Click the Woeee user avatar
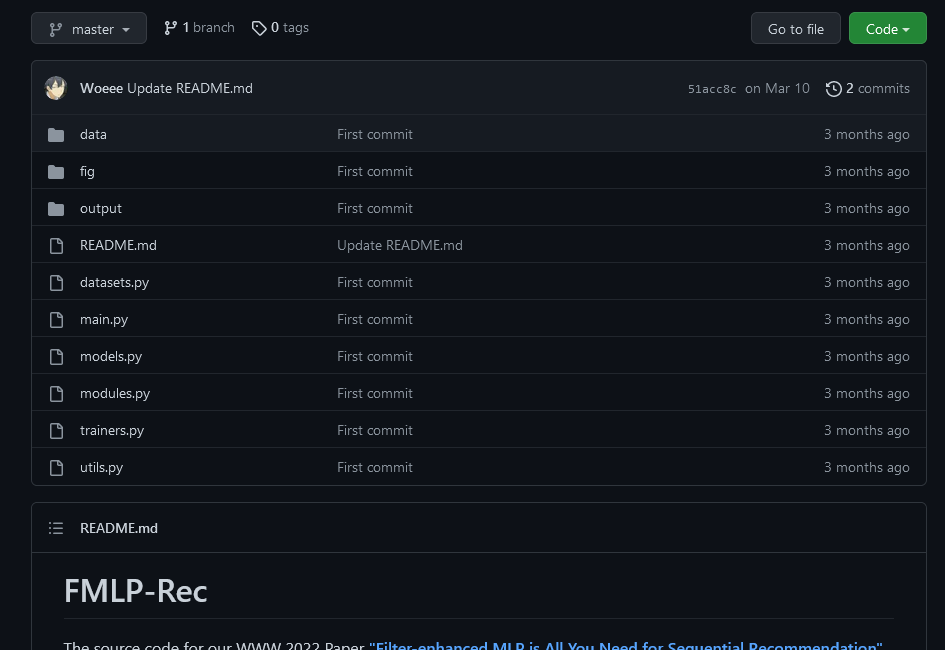 (56, 88)
